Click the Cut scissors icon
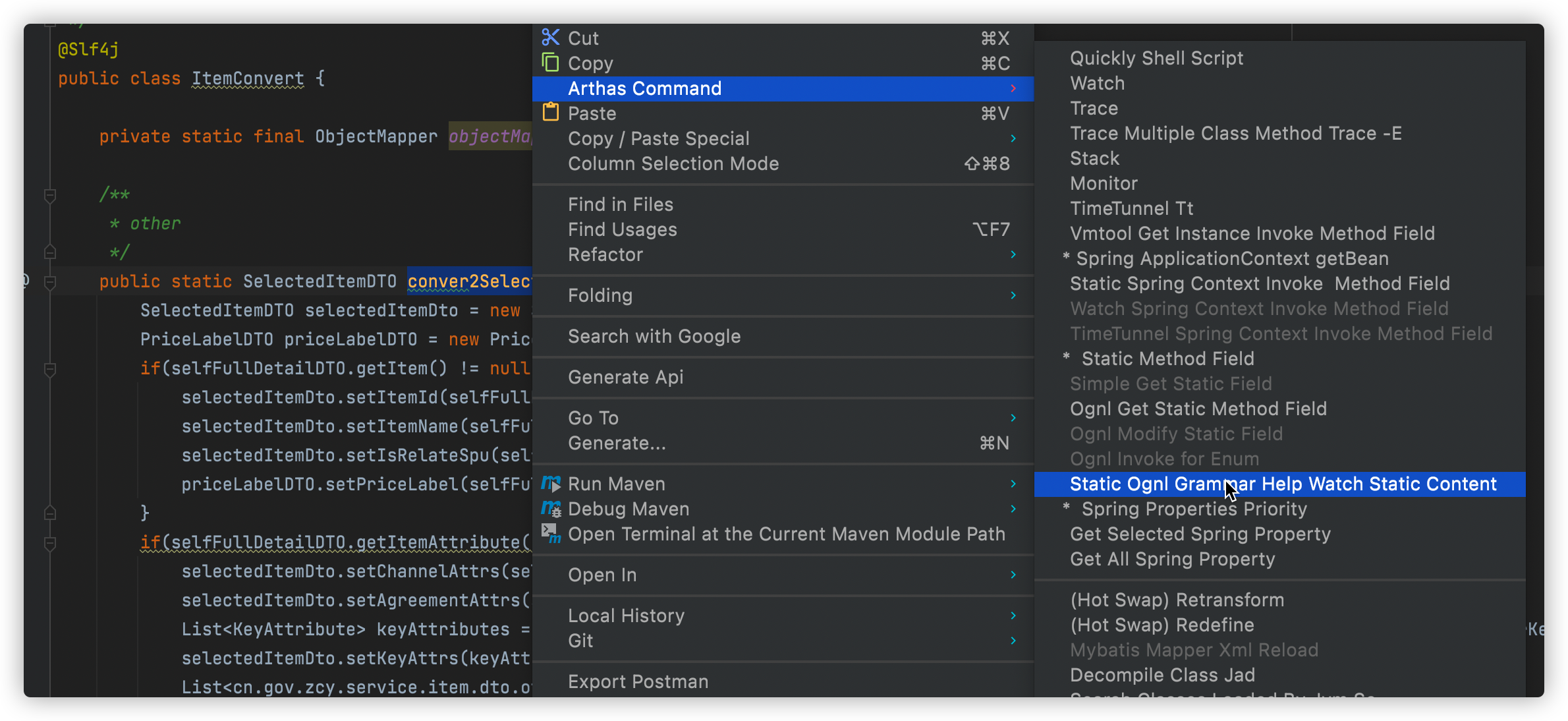The width and height of the screenshot is (1568, 721). click(551, 38)
